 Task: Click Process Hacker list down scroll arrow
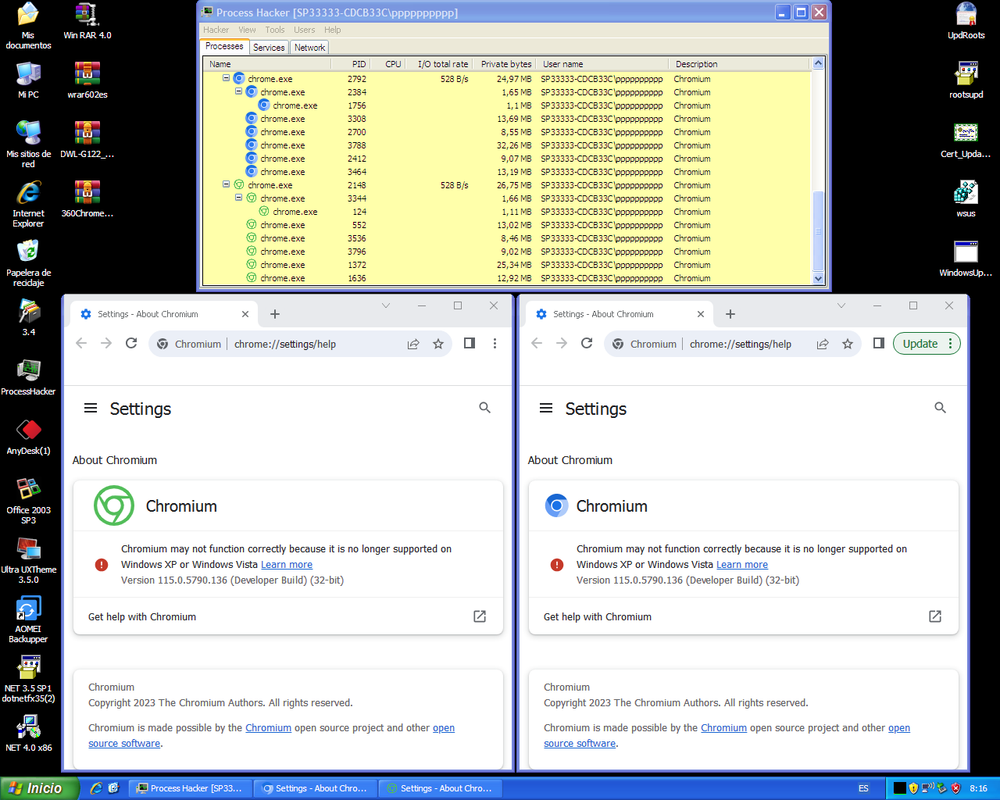coord(818,279)
